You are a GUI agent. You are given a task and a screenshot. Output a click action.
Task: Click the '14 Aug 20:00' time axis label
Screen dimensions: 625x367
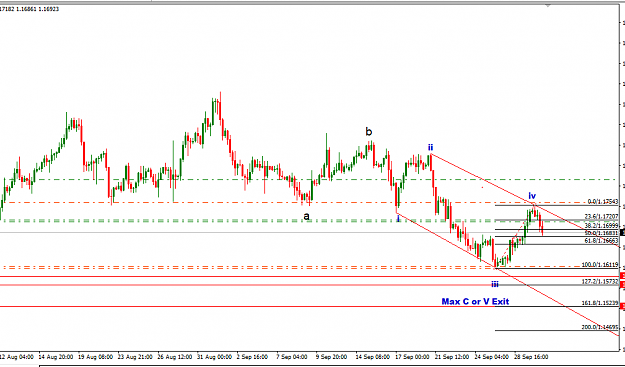[x=56, y=357]
